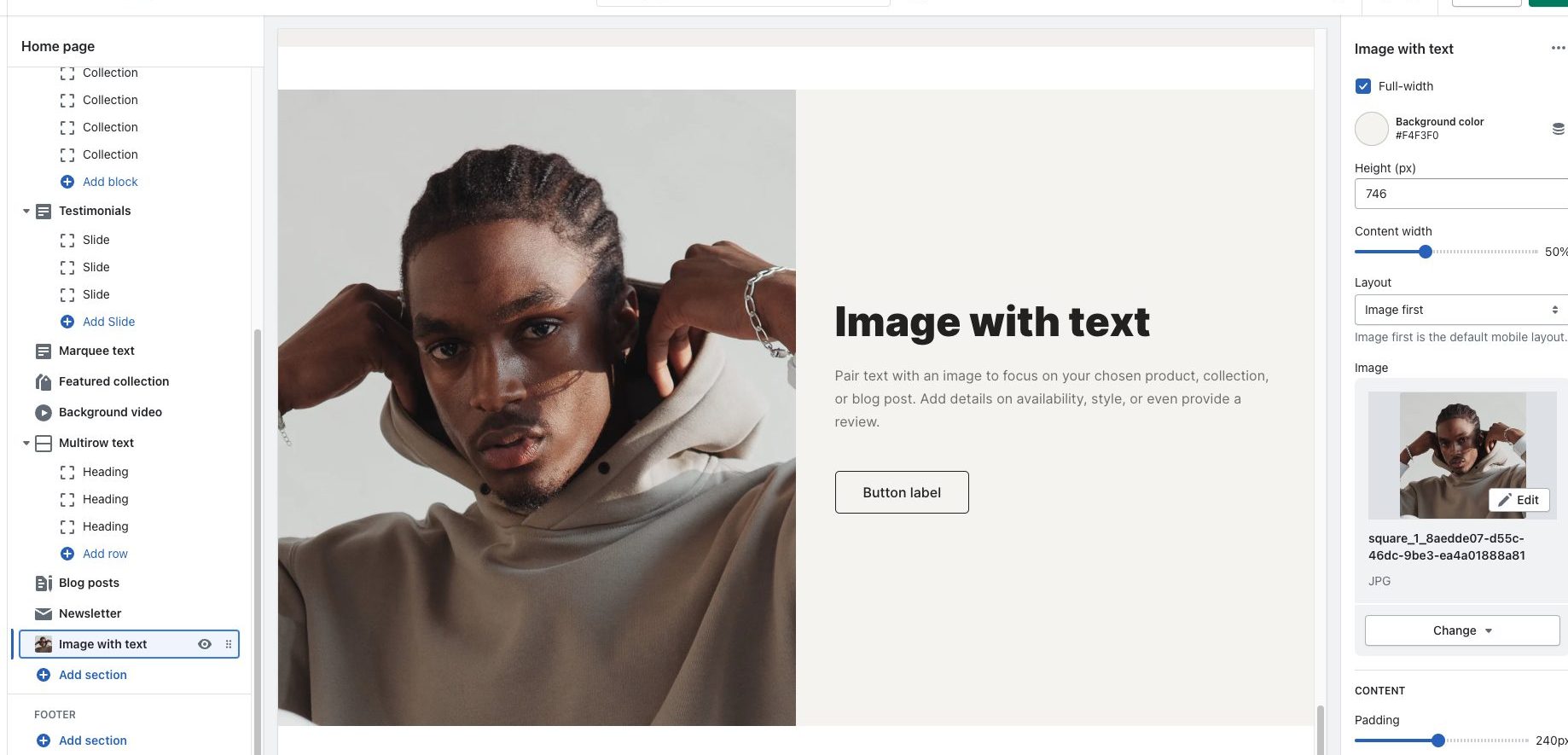Select the Featured collection section

tap(113, 381)
